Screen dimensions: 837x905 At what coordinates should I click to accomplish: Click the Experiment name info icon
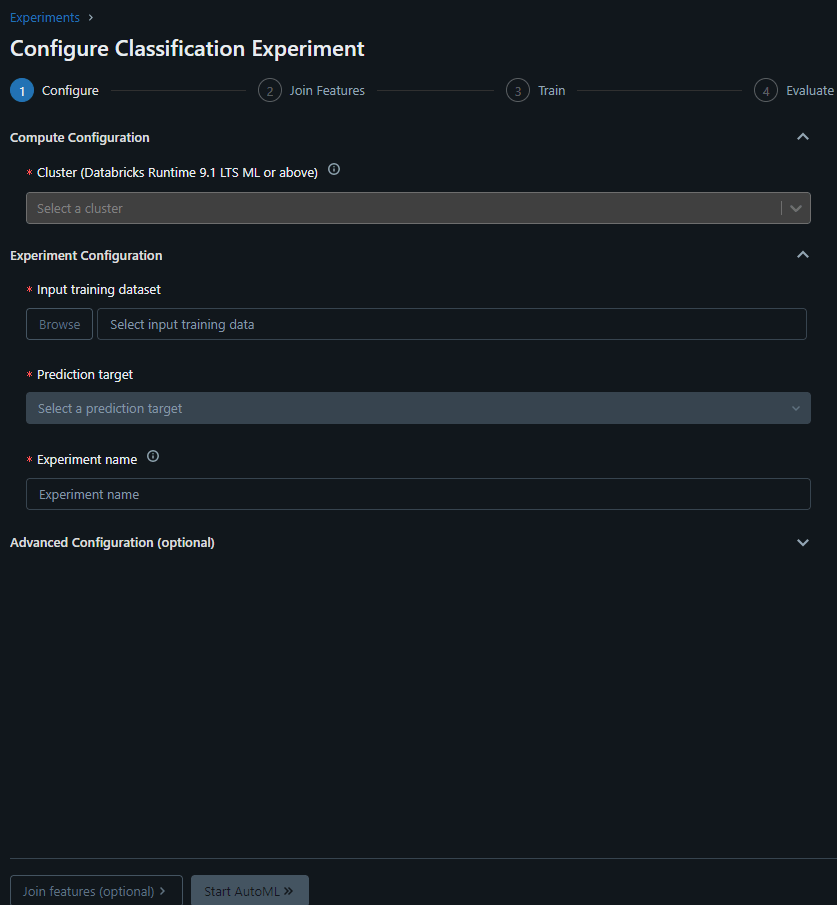pos(153,457)
